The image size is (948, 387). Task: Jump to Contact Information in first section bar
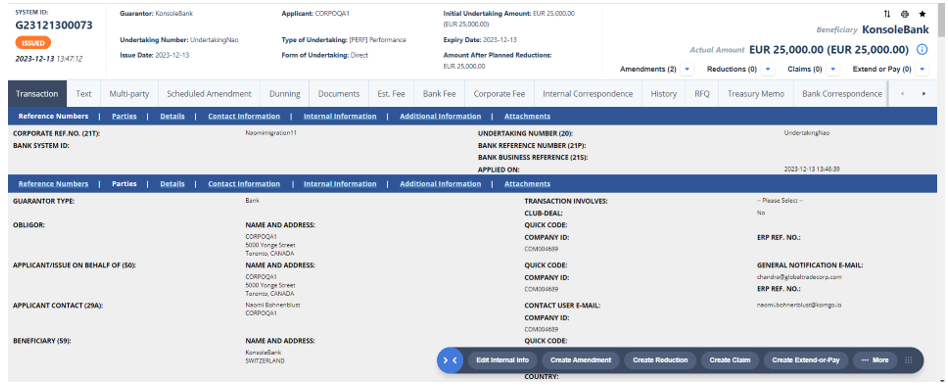[x=244, y=116]
